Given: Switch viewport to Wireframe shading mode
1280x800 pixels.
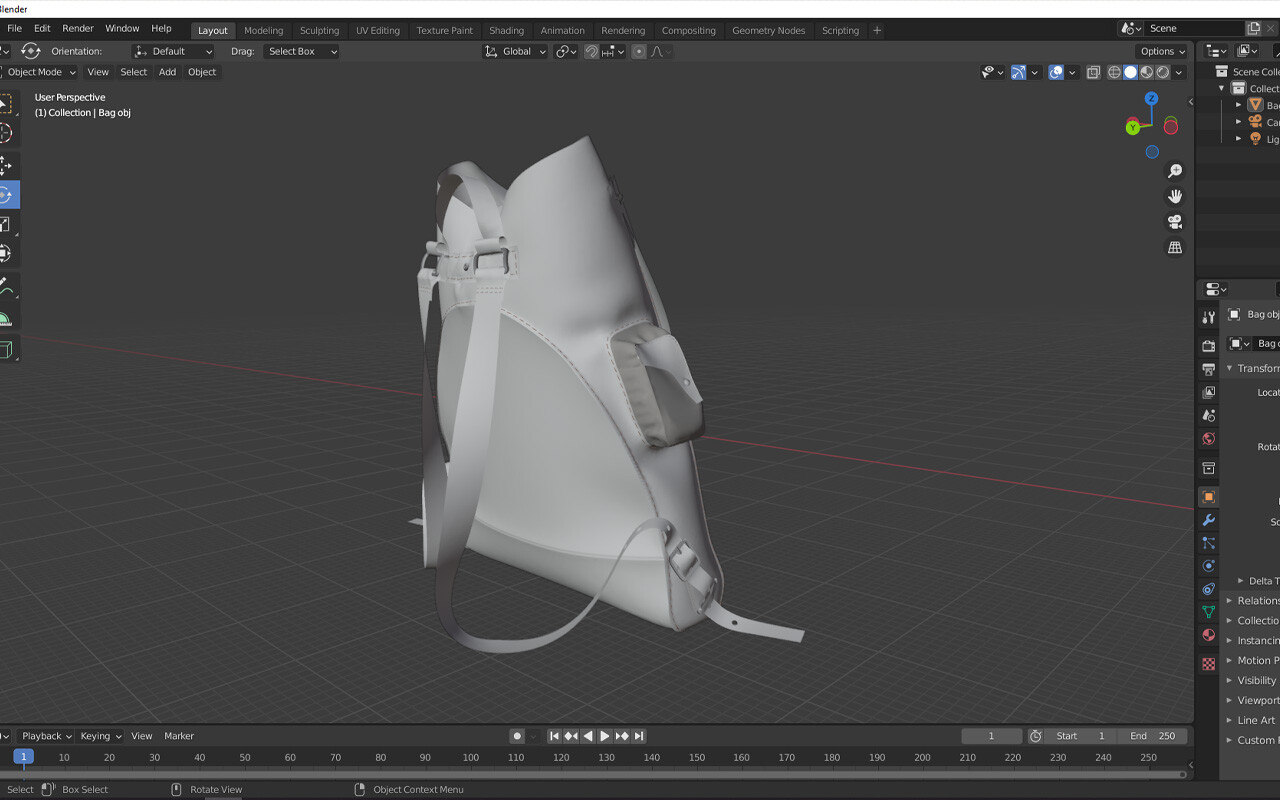Looking at the screenshot, I should [1113, 71].
